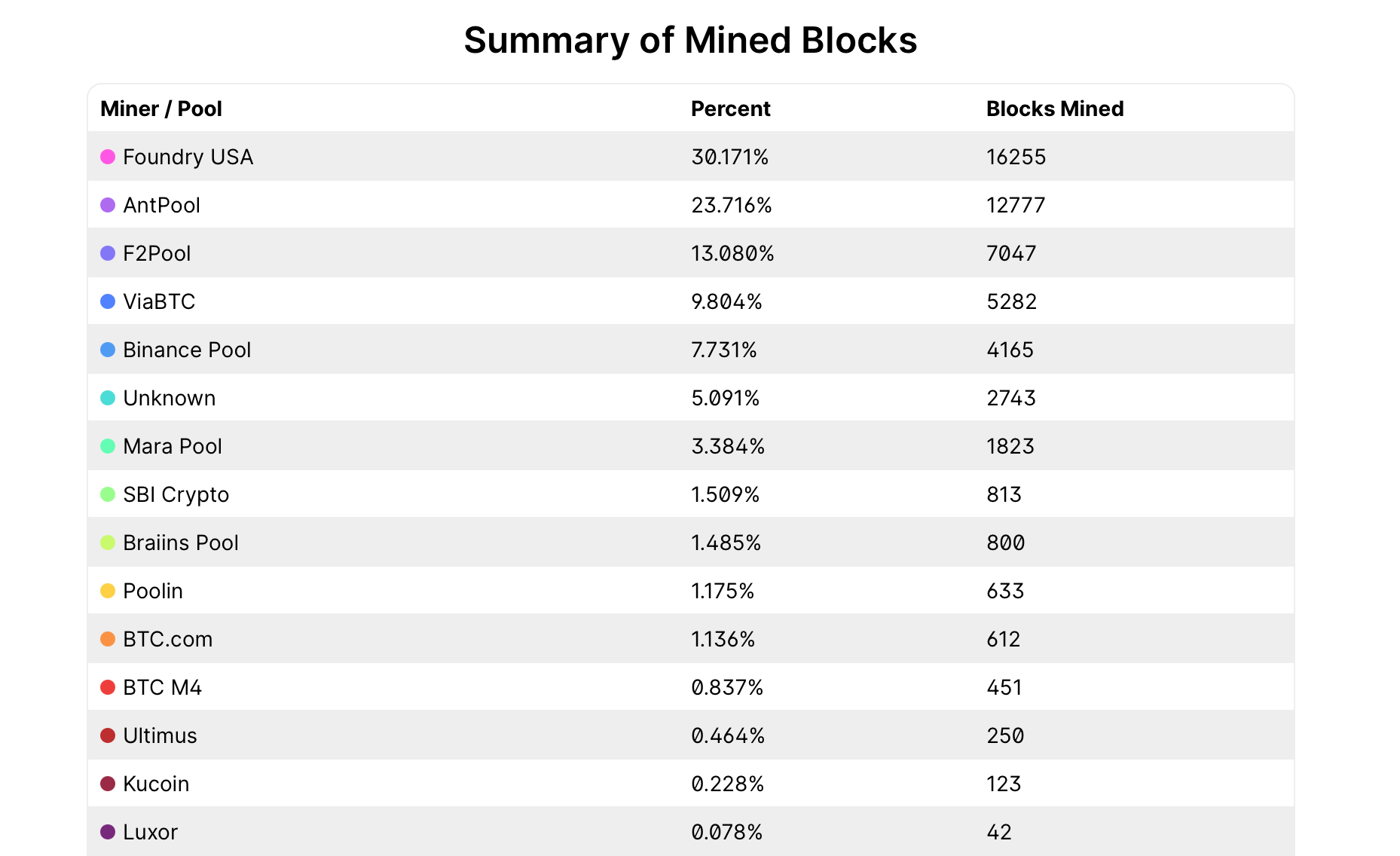
Task: Click the Braiins Pool name
Action: point(181,543)
